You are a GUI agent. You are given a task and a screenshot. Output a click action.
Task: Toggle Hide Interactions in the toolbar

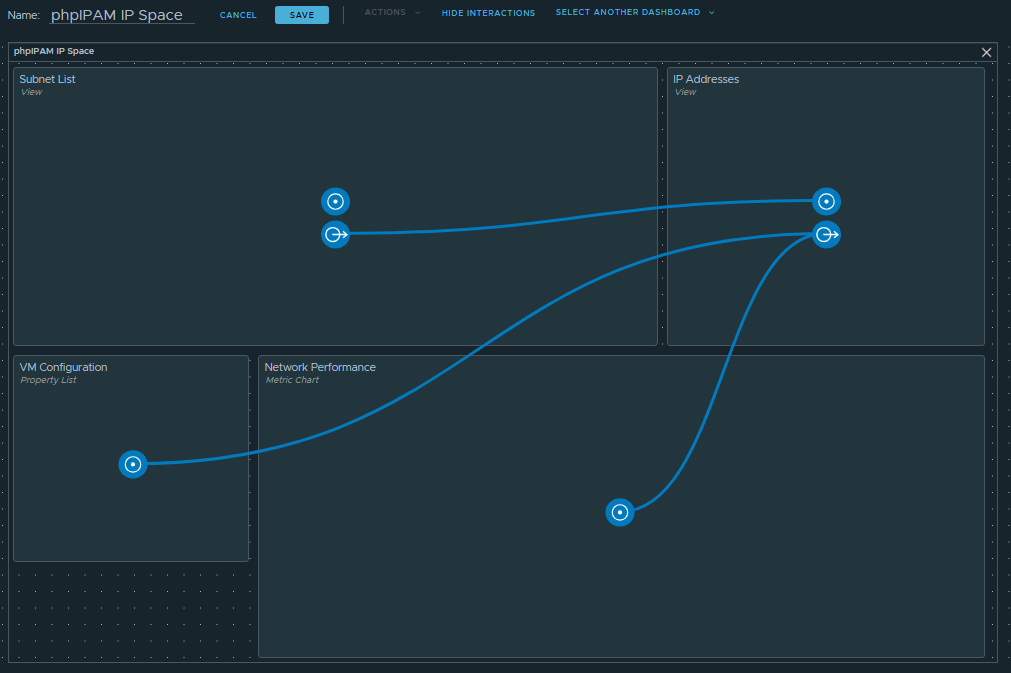tap(488, 14)
